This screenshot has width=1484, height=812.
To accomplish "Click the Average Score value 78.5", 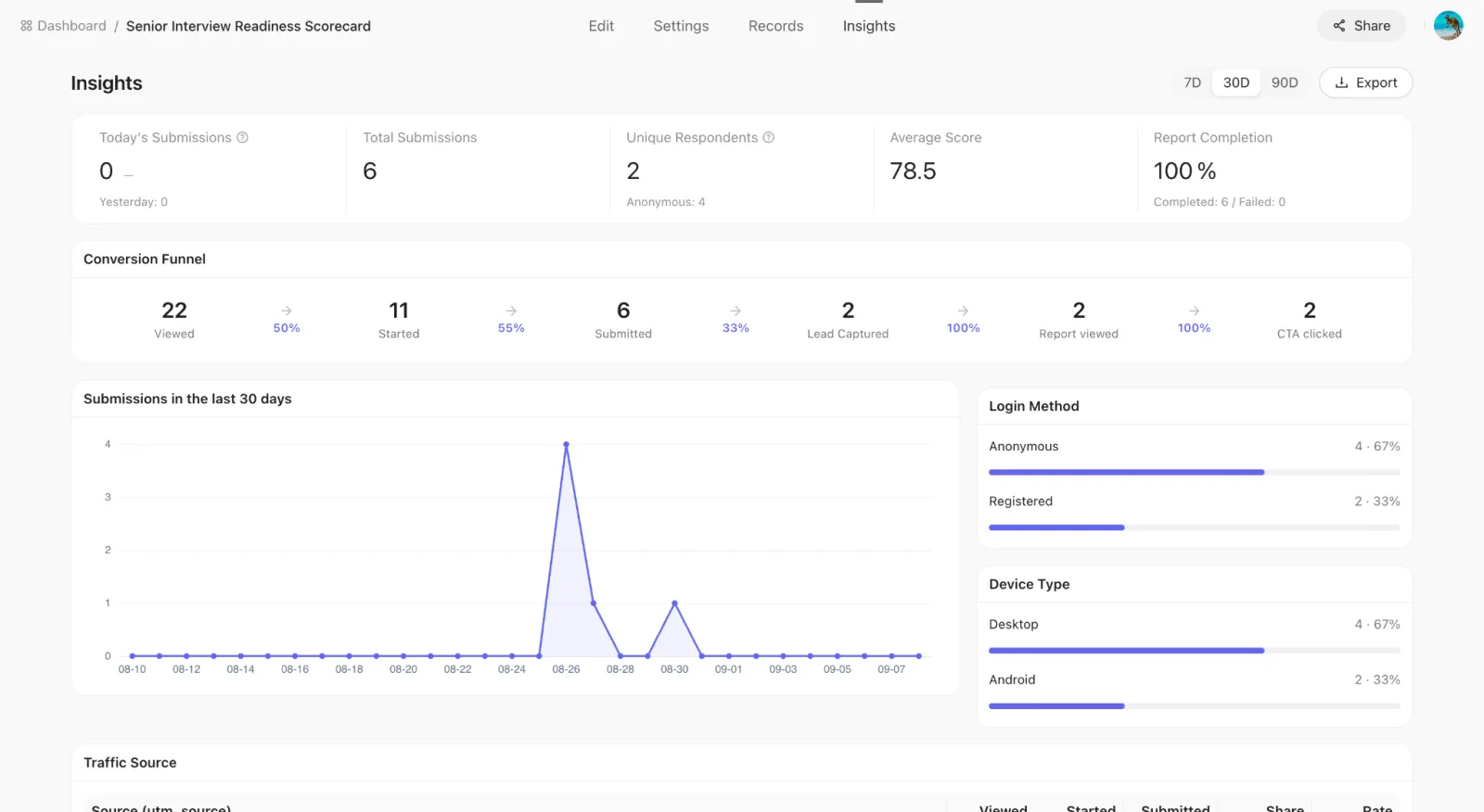I will coord(913,171).
